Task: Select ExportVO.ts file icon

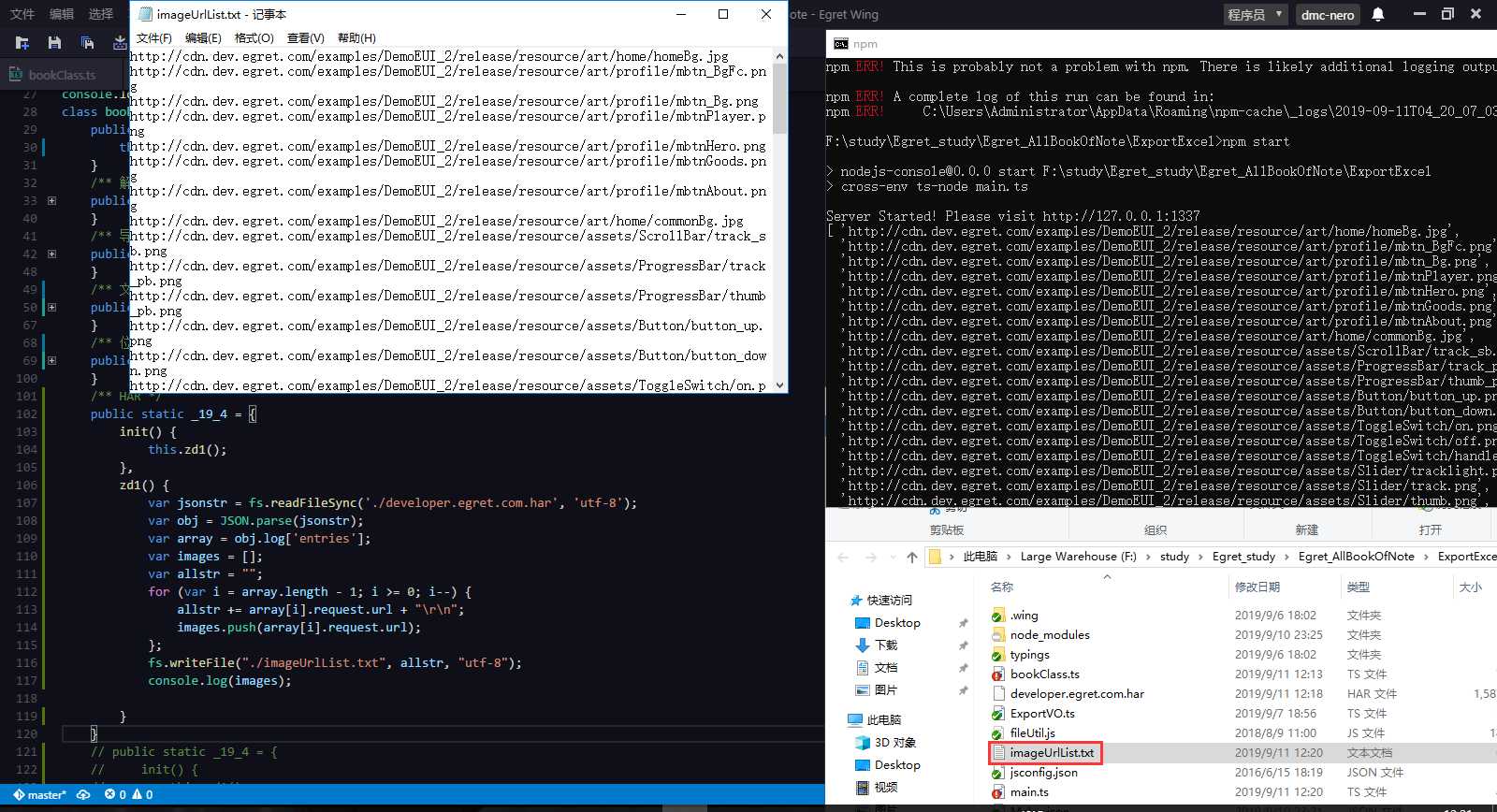Action: (998, 714)
